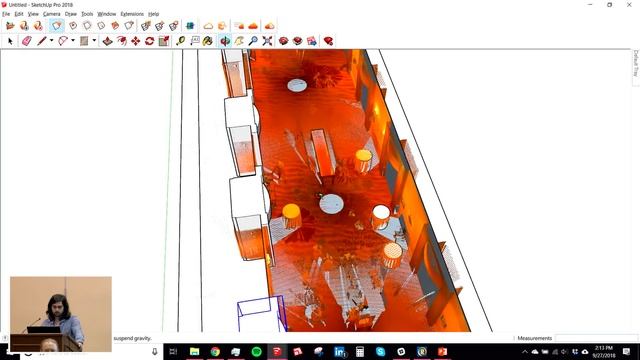
Task: Toggle the highlighted X-Ray style button
Action: [x=57, y=26]
